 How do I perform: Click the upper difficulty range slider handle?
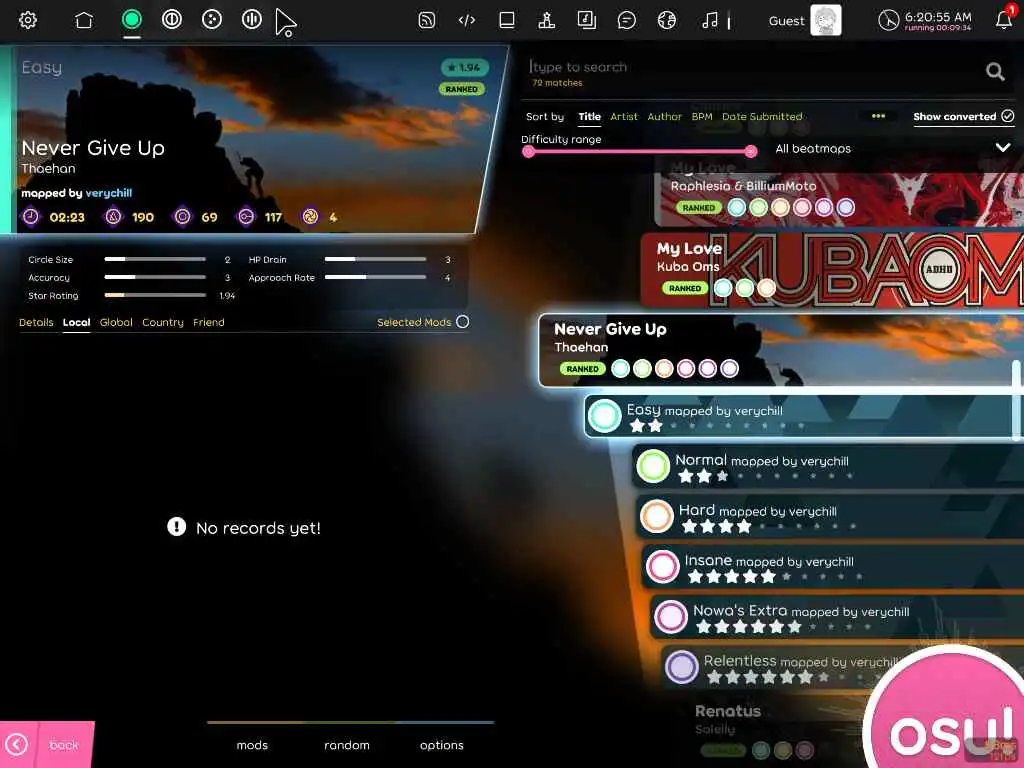(751, 152)
